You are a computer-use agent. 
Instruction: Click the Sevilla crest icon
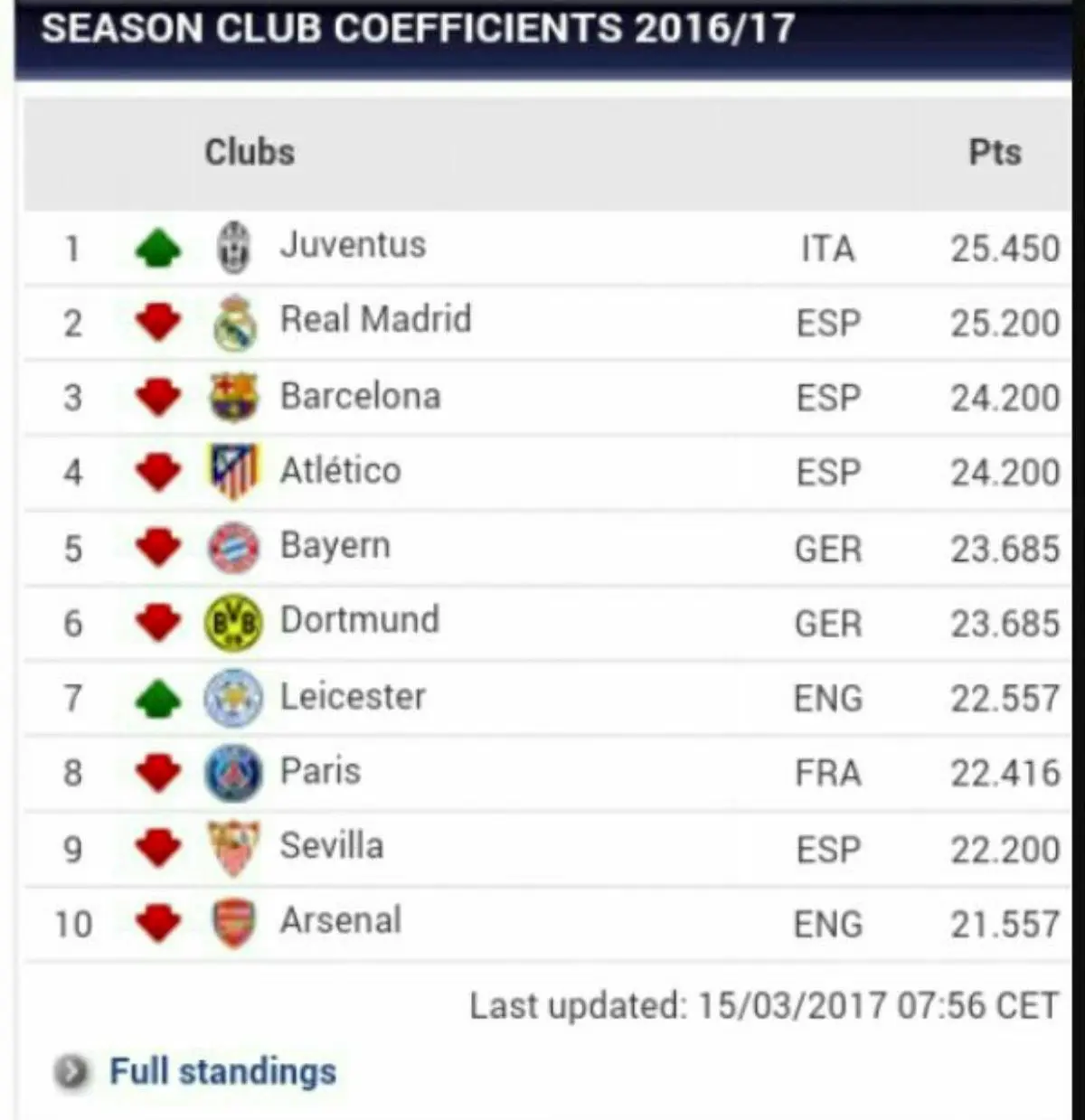pos(234,848)
